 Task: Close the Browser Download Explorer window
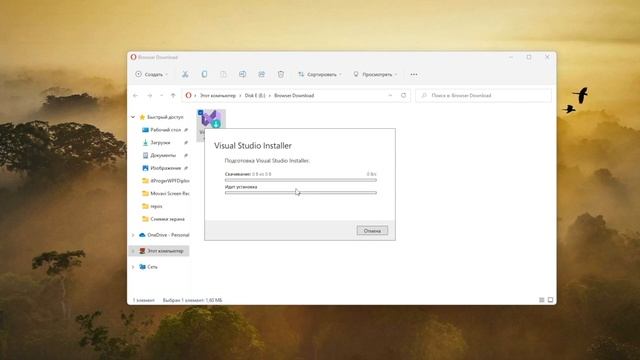[547, 57]
